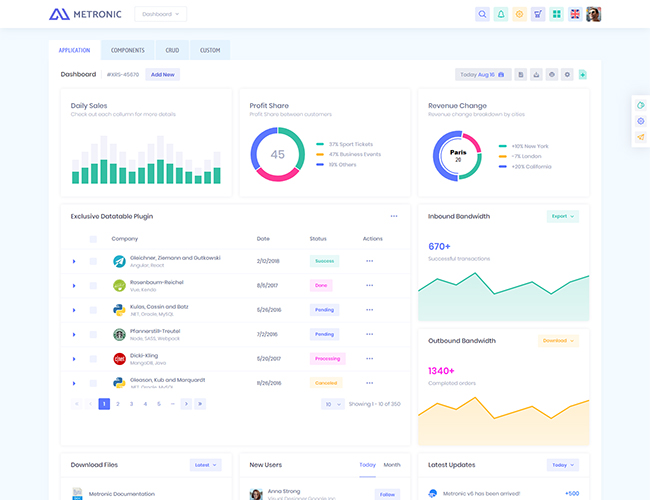Select the Month tab in New Users
650x500 pixels.
(x=392, y=464)
